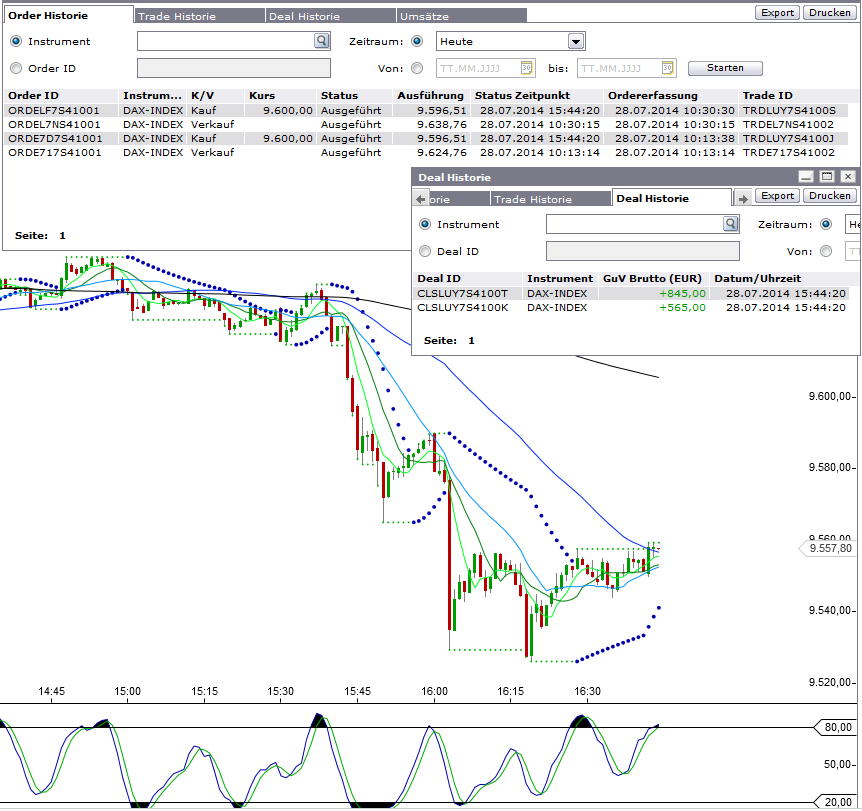
Task: Switch to the Umsätze tab
Action: tap(461, 16)
